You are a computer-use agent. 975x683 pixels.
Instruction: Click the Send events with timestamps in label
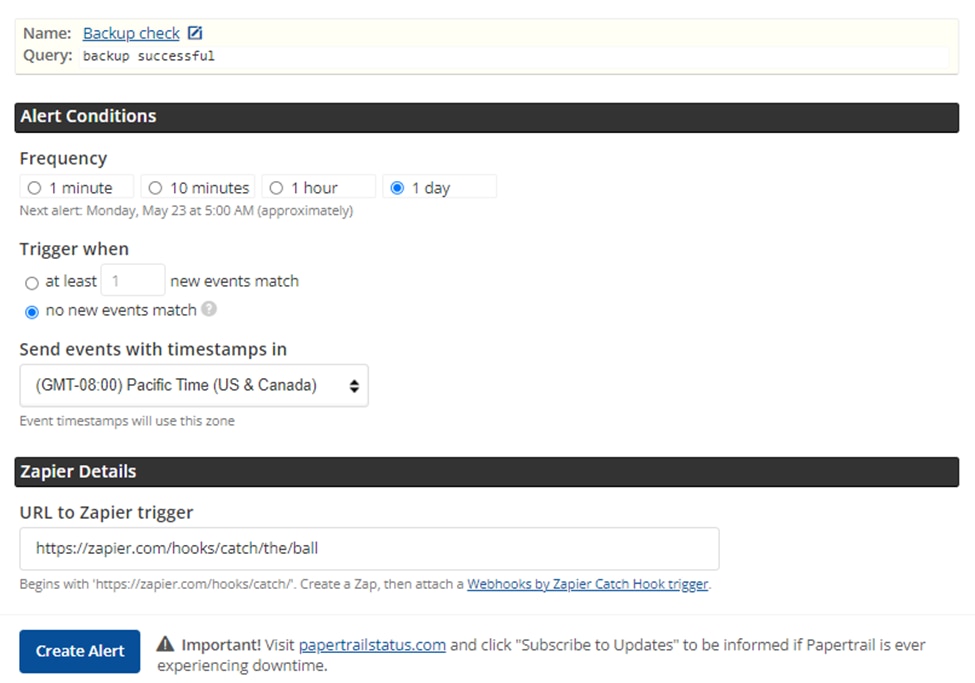[x=153, y=350]
